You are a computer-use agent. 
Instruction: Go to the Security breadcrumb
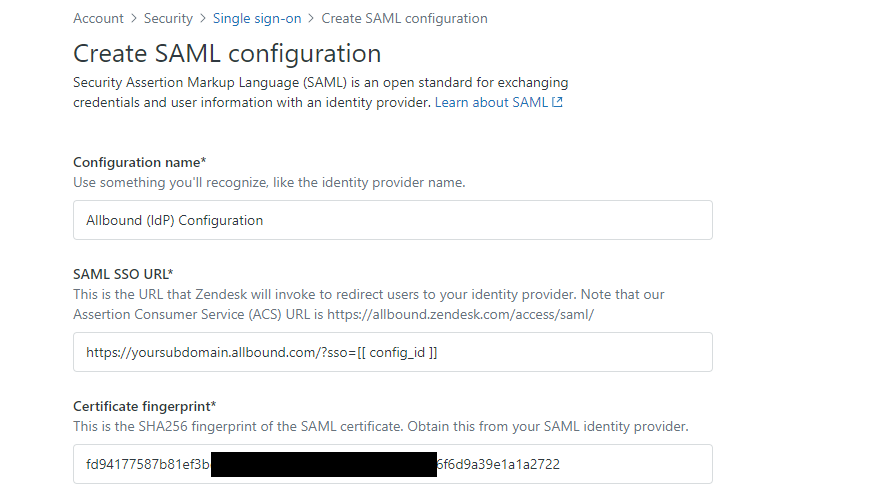(168, 18)
